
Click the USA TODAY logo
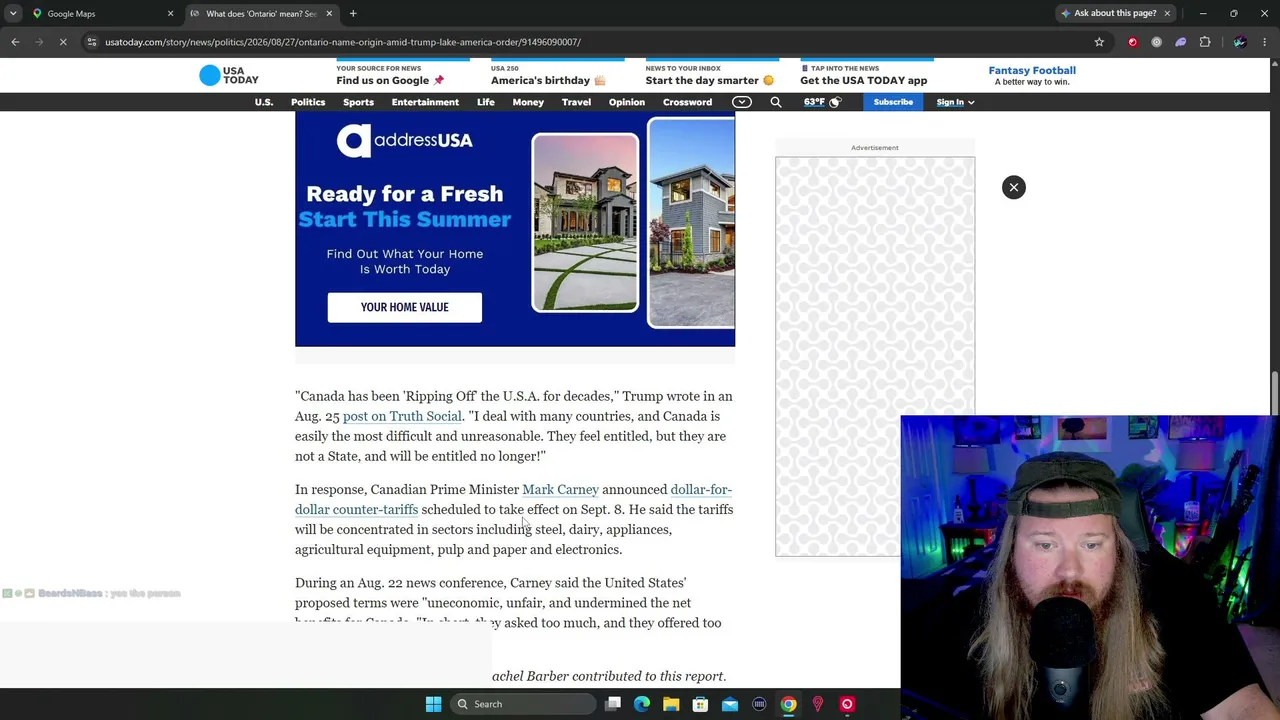(x=229, y=76)
